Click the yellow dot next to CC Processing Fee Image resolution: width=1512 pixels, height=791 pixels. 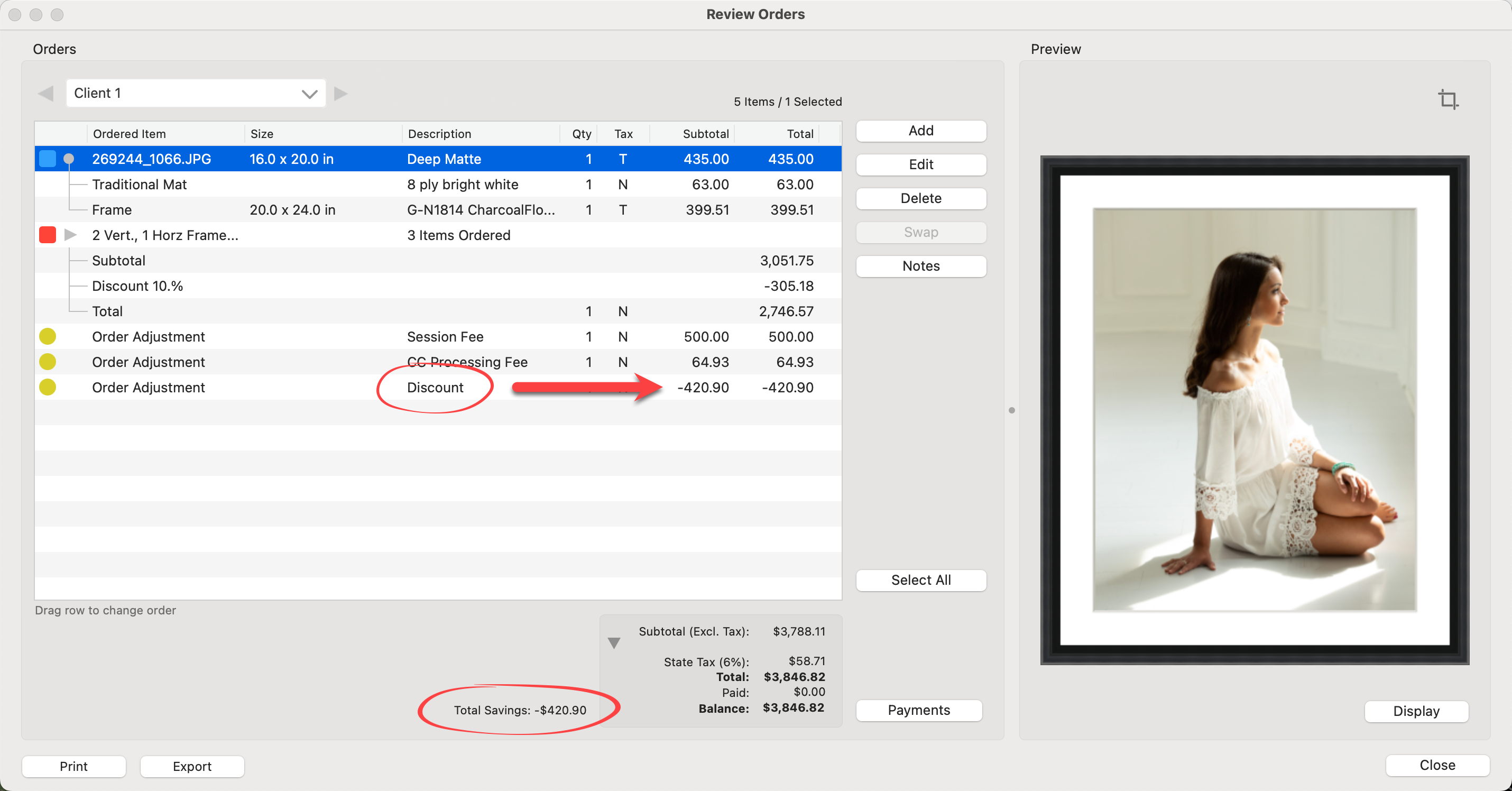coord(48,362)
